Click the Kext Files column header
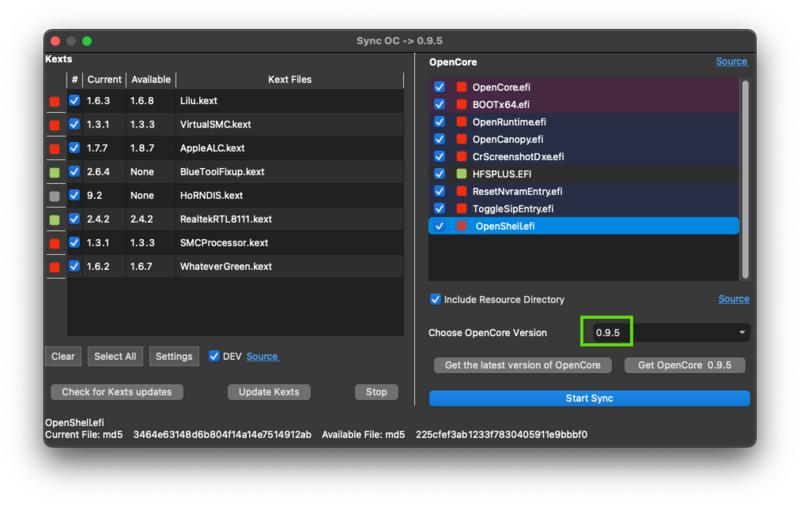The image size is (800, 505). coord(290,80)
